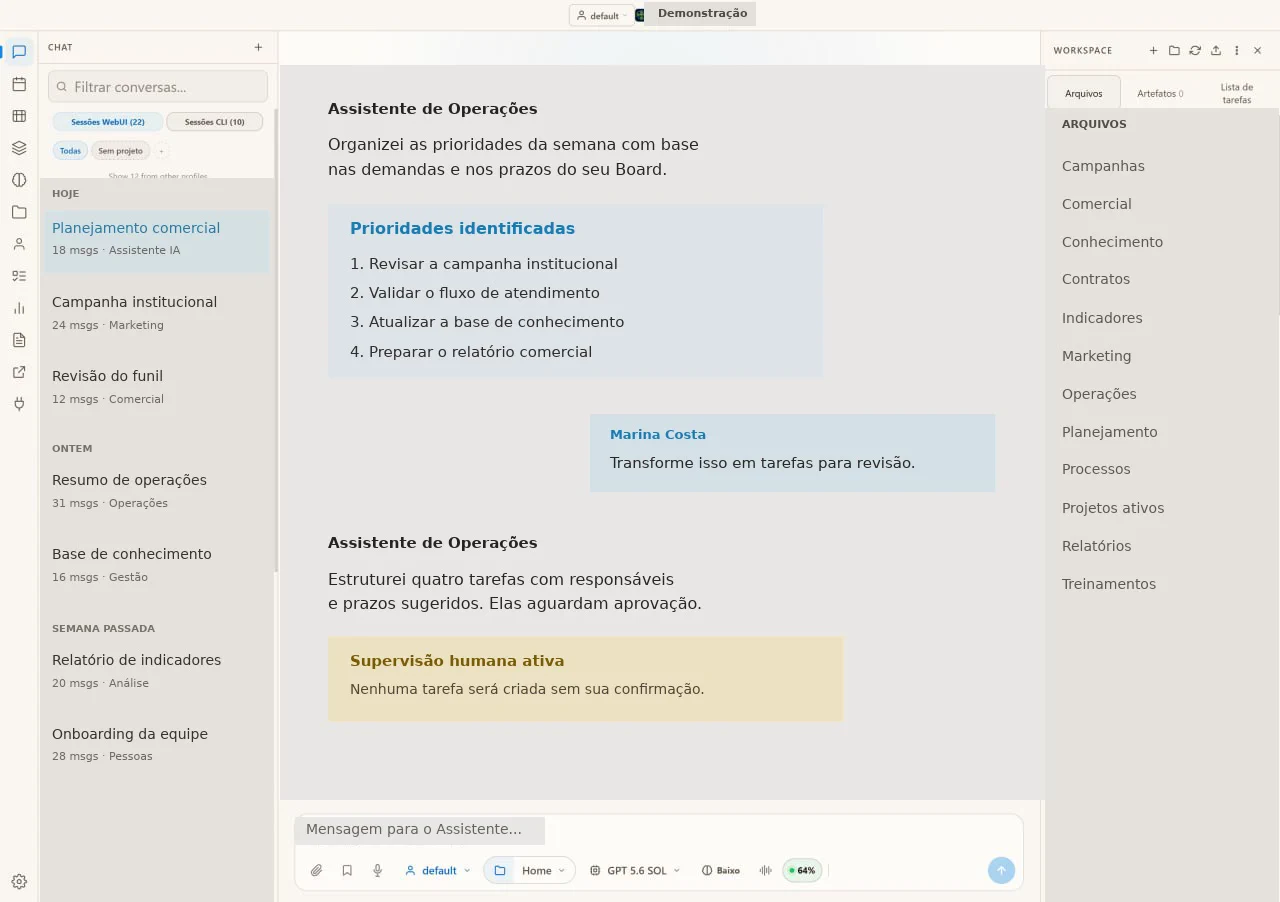Start a new chat with the plus icon
The height and width of the screenshot is (902, 1280).
point(258,47)
